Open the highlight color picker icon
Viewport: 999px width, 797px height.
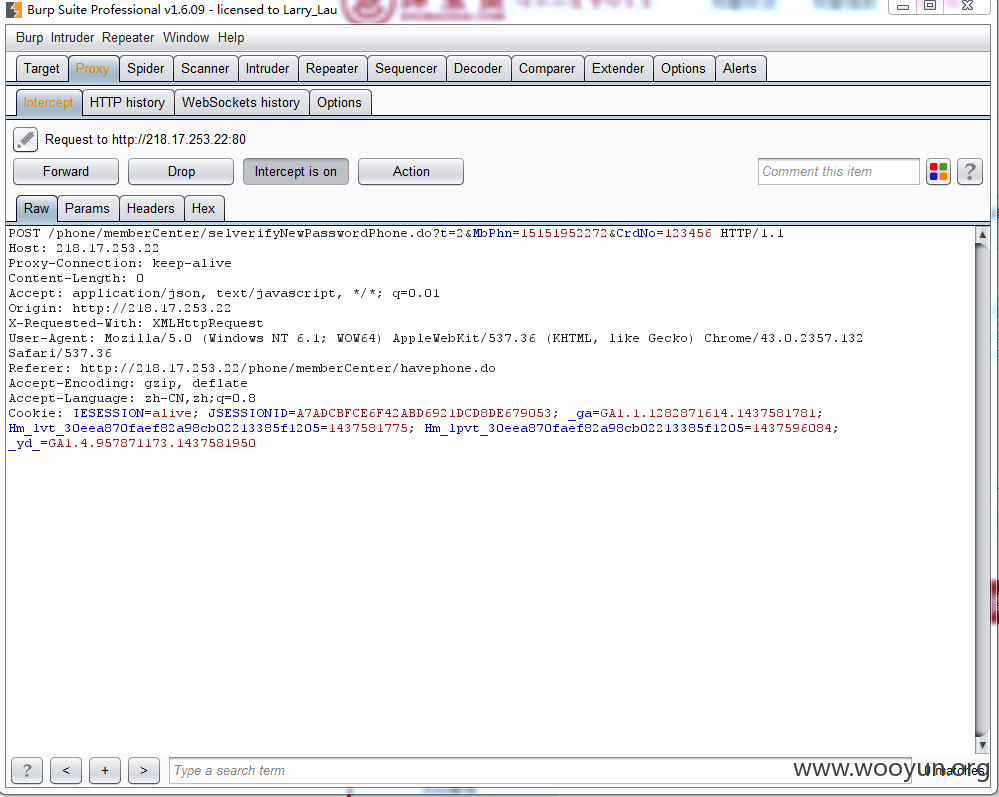[938, 171]
